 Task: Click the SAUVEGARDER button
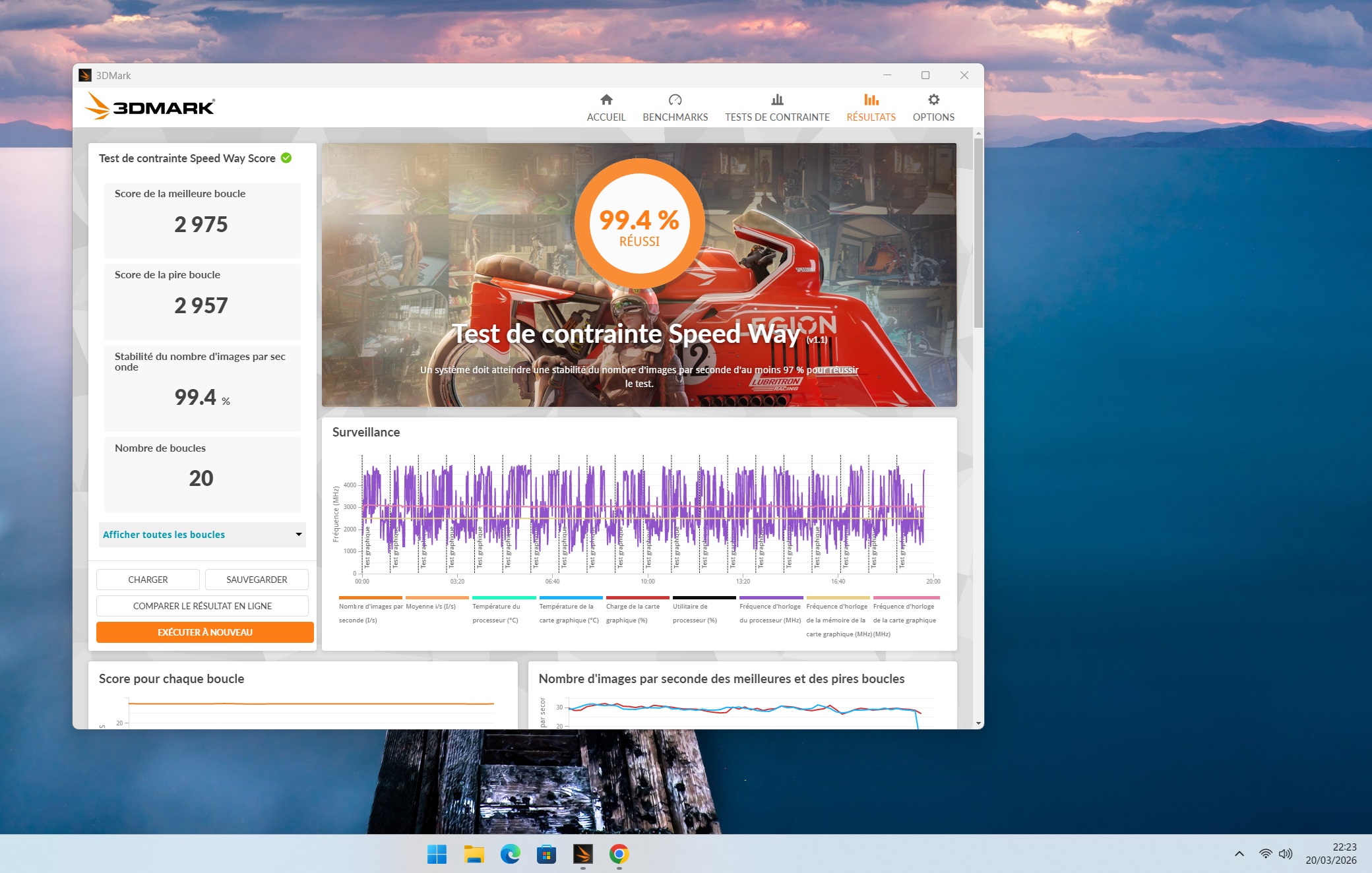pyautogui.click(x=257, y=580)
